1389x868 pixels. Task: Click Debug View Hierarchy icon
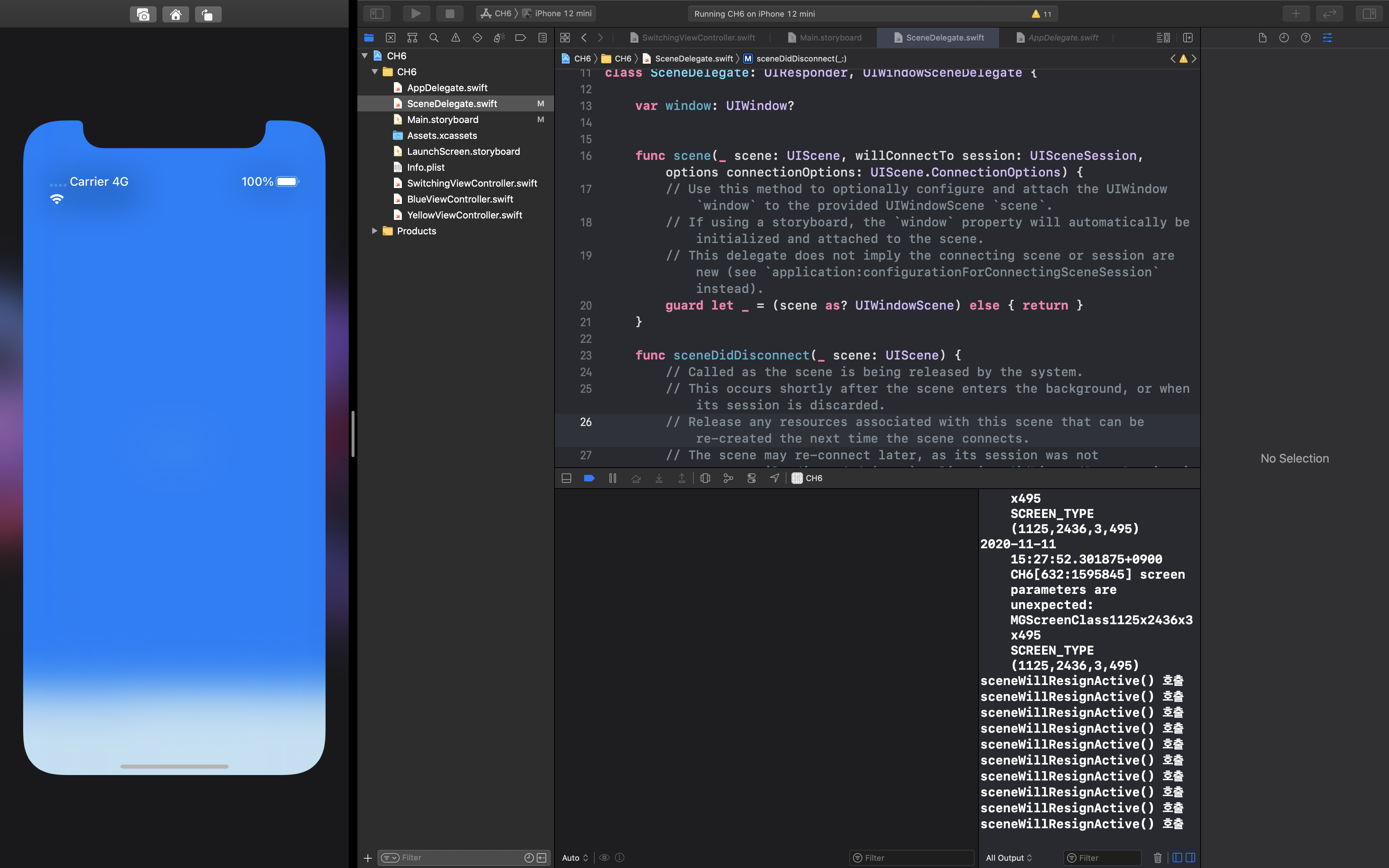point(705,478)
